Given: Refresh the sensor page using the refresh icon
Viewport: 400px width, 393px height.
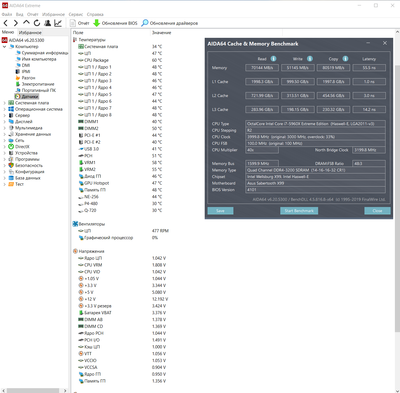Looking at the screenshot, I should tap(37, 23).
